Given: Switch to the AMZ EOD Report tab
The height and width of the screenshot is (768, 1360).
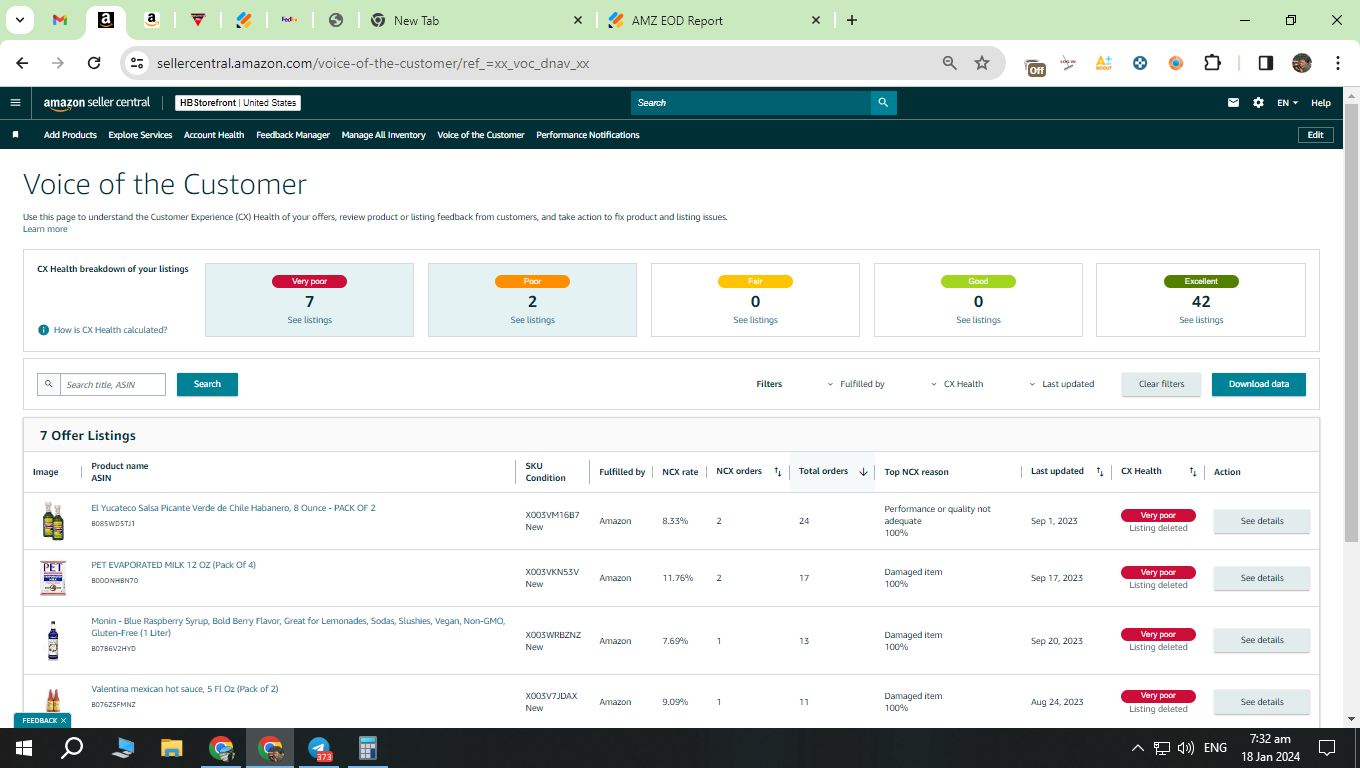Looking at the screenshot, I should point(714,20).
